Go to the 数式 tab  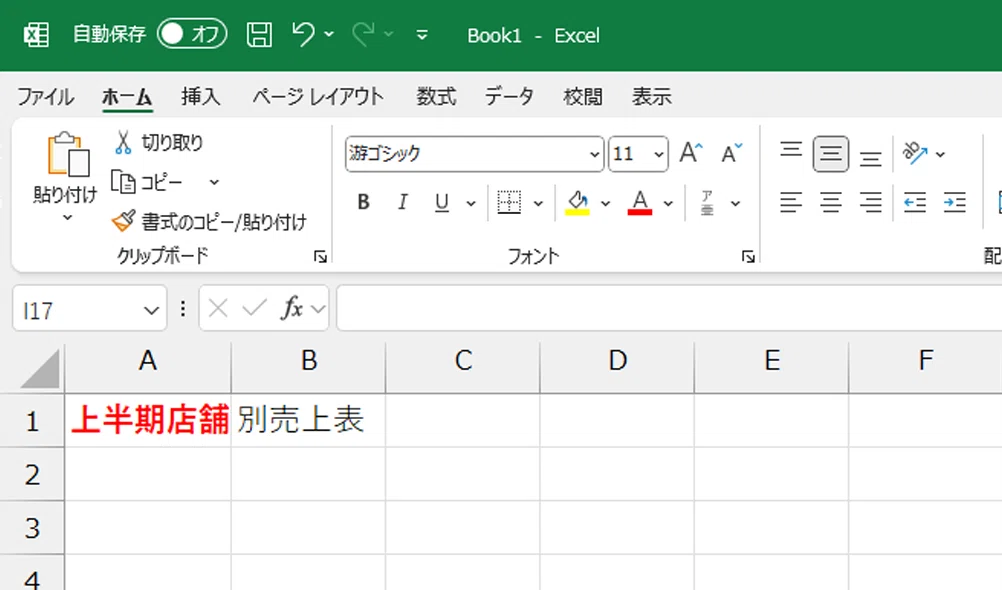(436, 97)
